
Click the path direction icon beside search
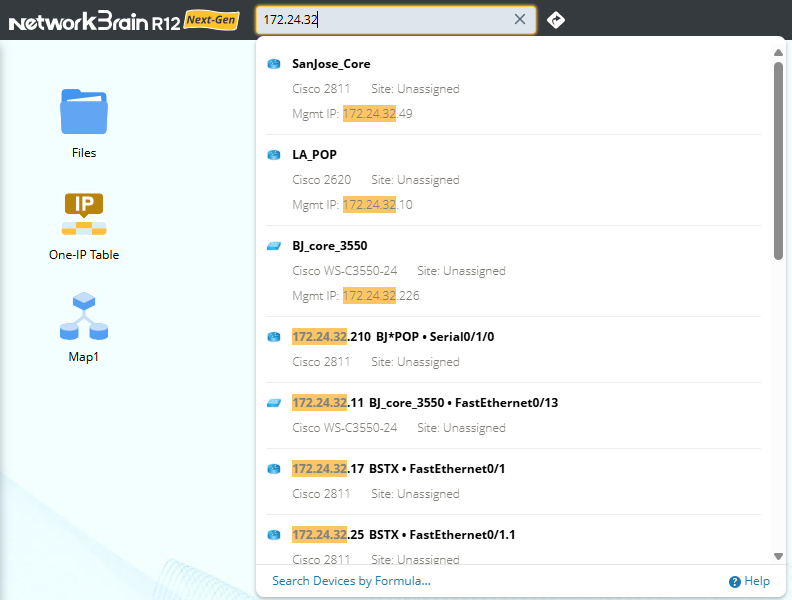556,20
